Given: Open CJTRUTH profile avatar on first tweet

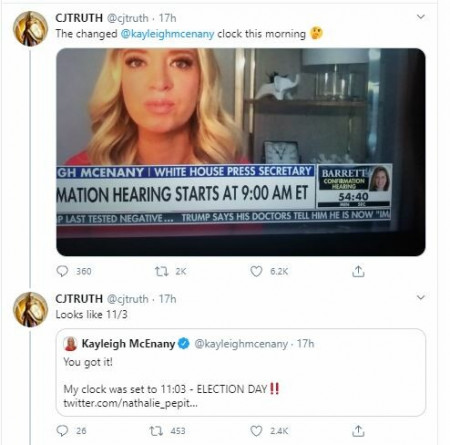Looking at the screenshot, I should (30, 28).
